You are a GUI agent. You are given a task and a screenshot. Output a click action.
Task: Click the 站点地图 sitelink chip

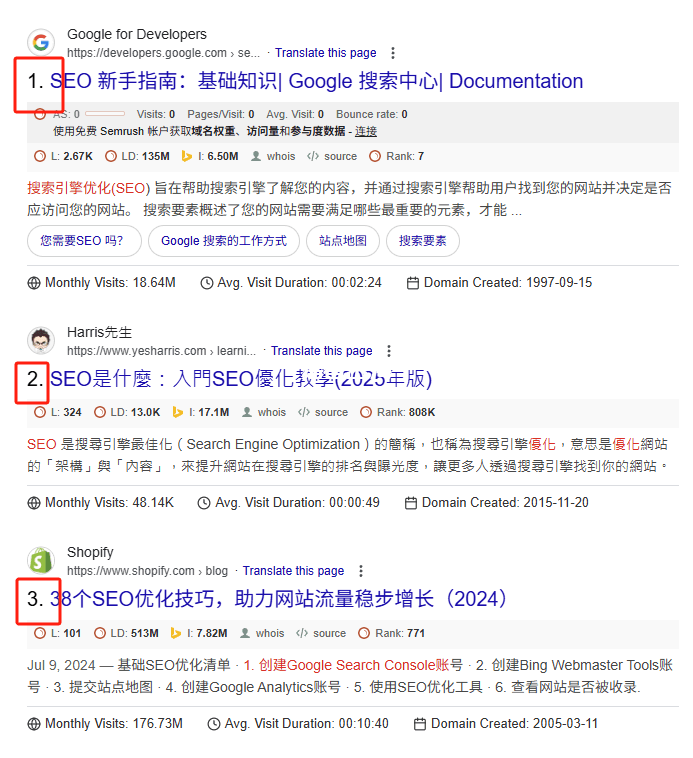(x=343, y=241)
